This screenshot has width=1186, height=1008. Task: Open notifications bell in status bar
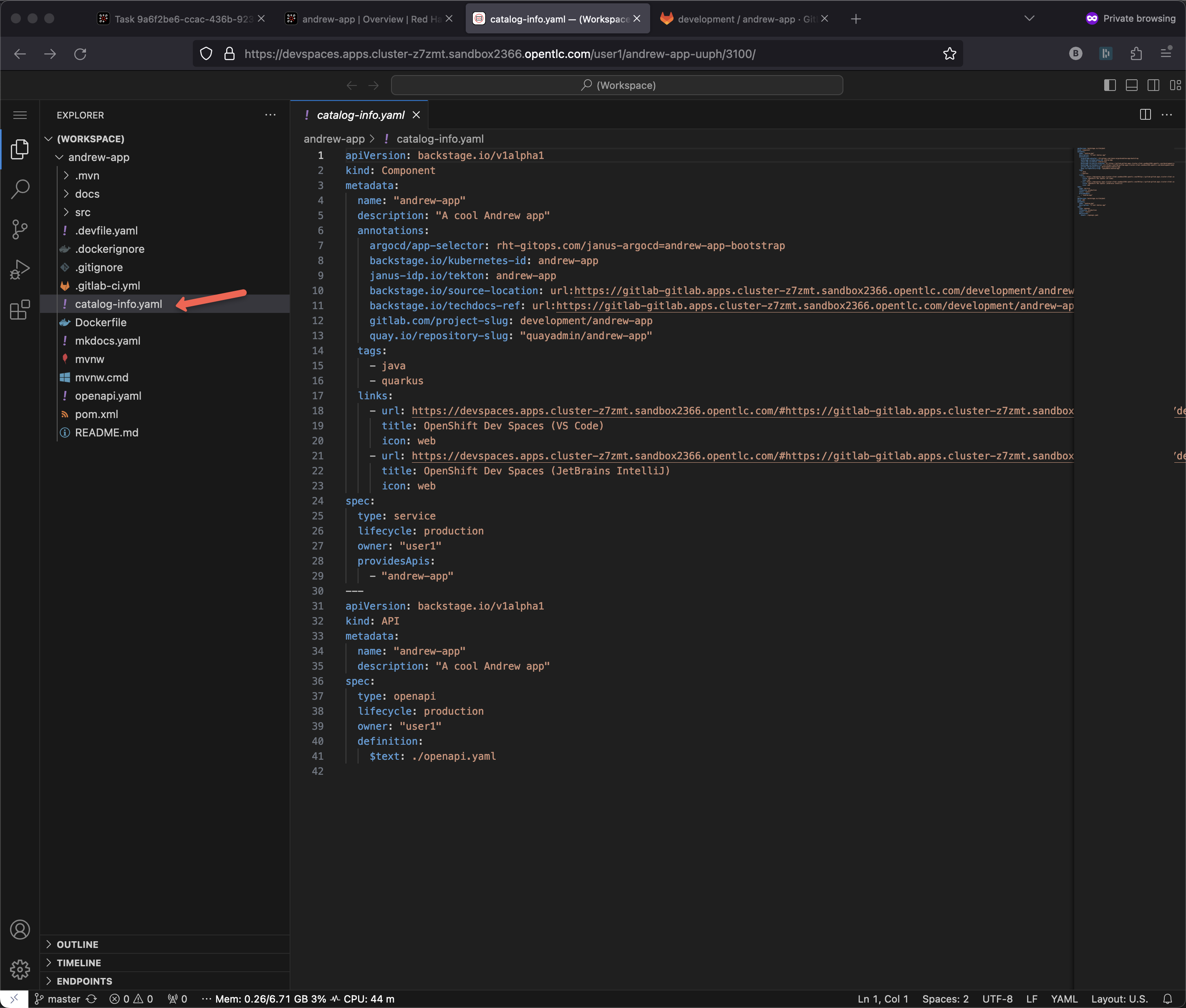[x=1167, y=999]
